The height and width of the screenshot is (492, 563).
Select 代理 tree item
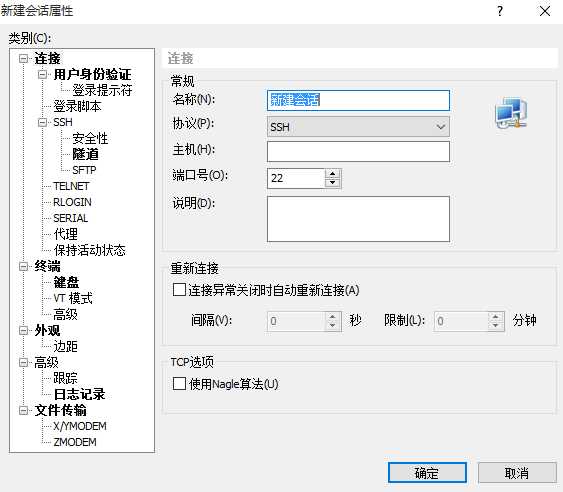coord(65,235)
